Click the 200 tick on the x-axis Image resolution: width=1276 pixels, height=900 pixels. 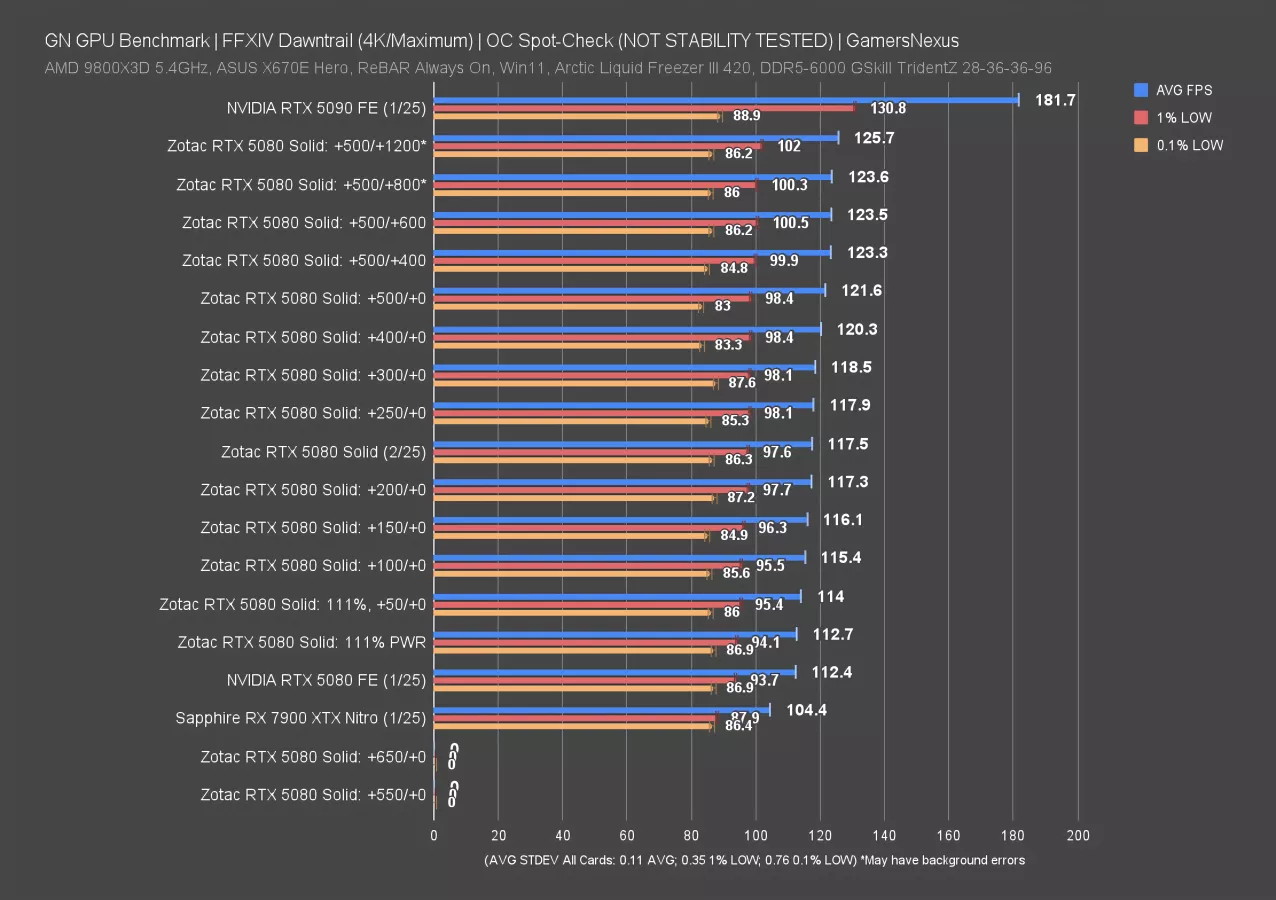pos(1077,836)
